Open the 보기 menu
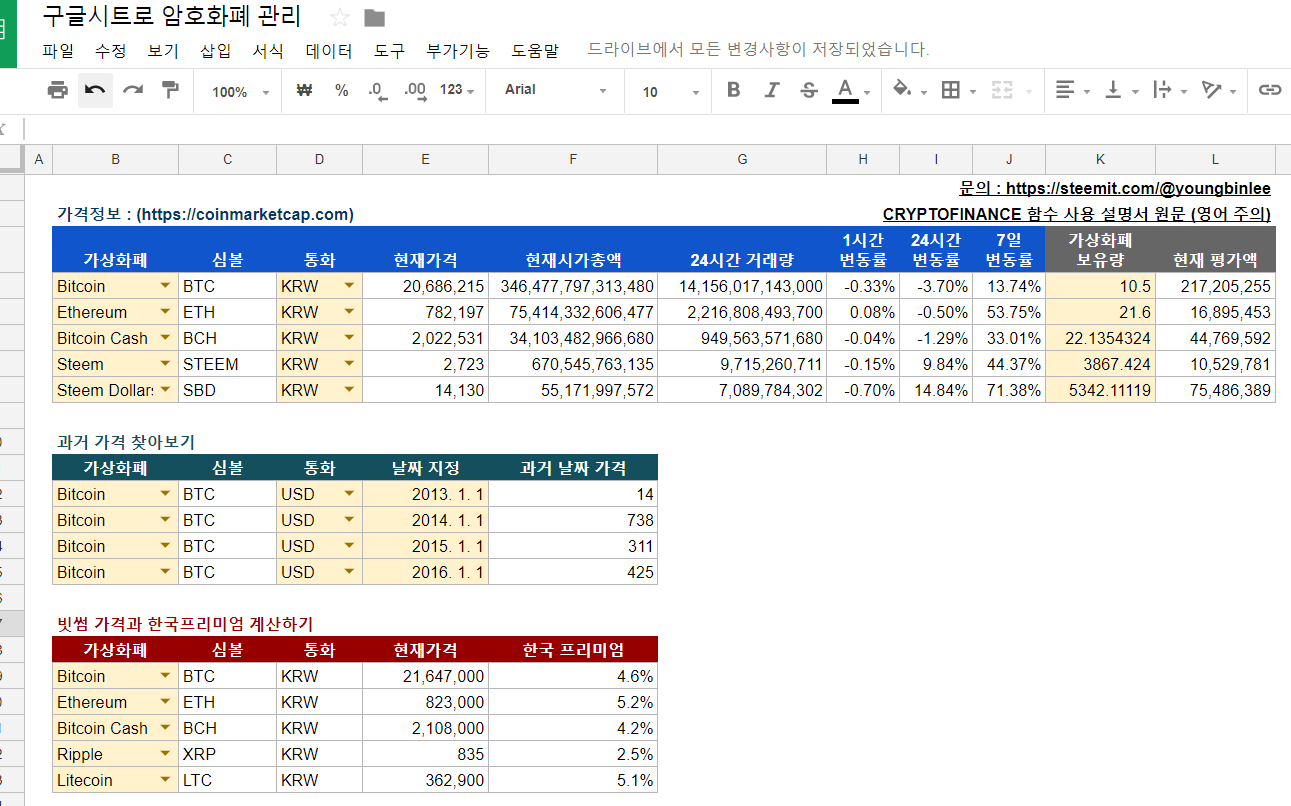1291x806 pixels. point(163,50)
